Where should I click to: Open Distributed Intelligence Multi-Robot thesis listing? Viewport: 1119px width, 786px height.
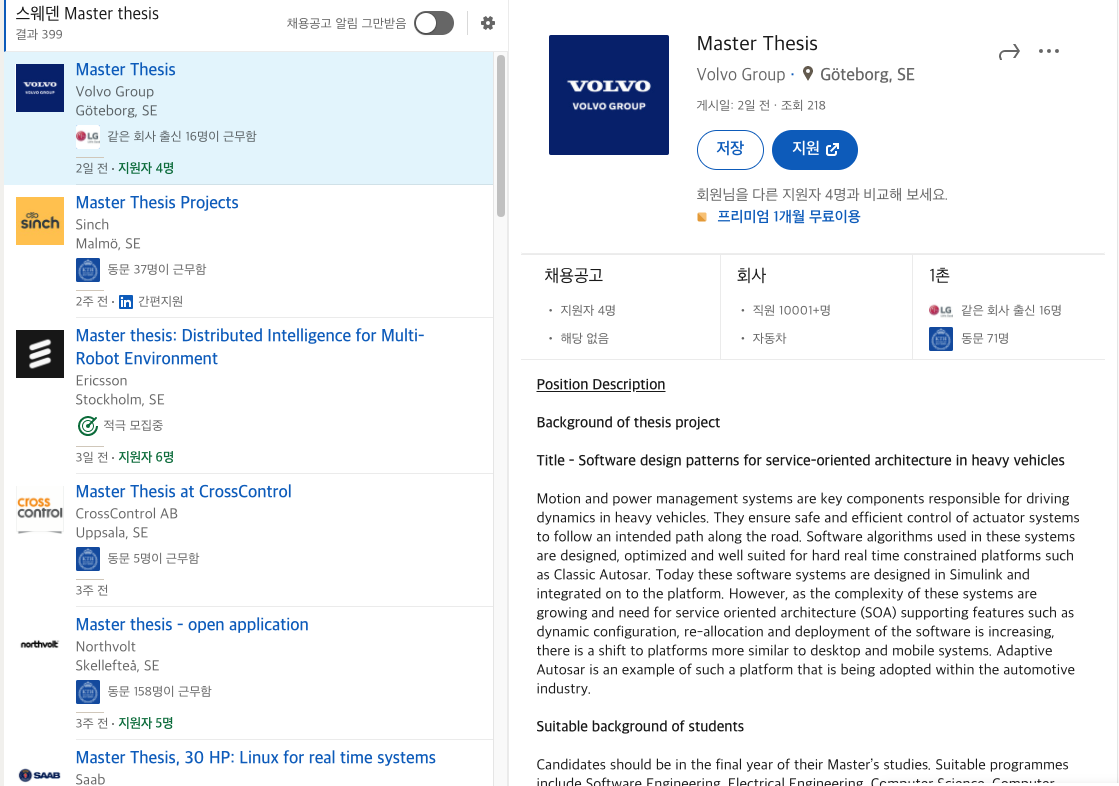250,346
